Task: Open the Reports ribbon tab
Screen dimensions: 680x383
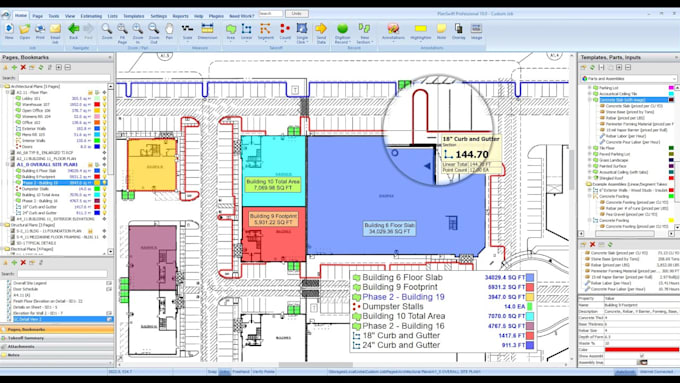Action: coord(180,16)
